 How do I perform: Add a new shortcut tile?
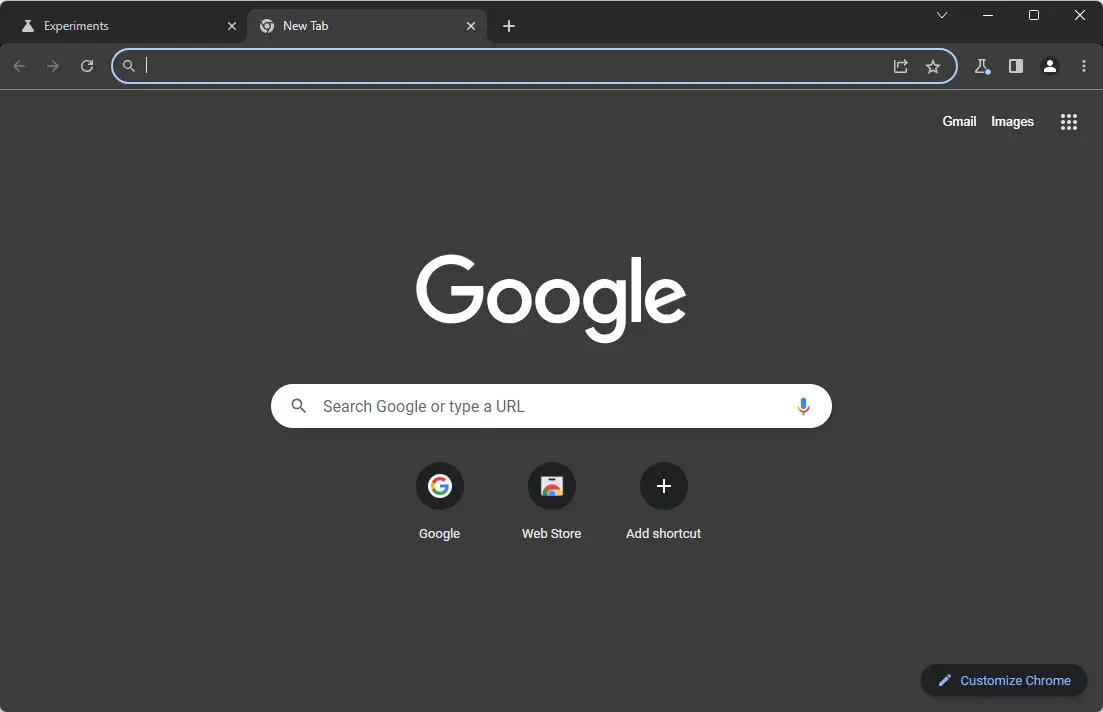pyautogui.click(x=663, y=501)
